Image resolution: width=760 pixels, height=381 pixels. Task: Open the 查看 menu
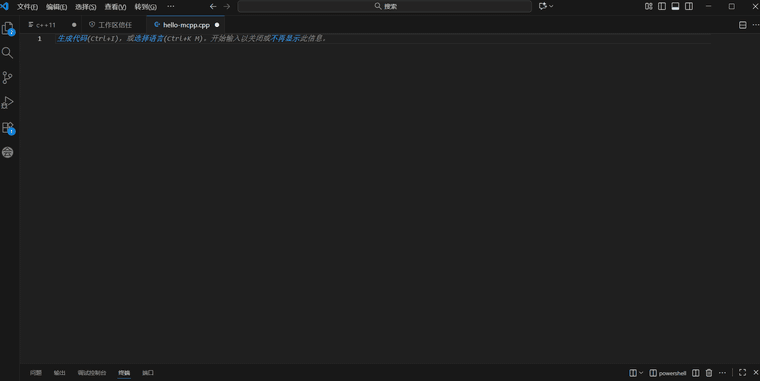[115, 7]
